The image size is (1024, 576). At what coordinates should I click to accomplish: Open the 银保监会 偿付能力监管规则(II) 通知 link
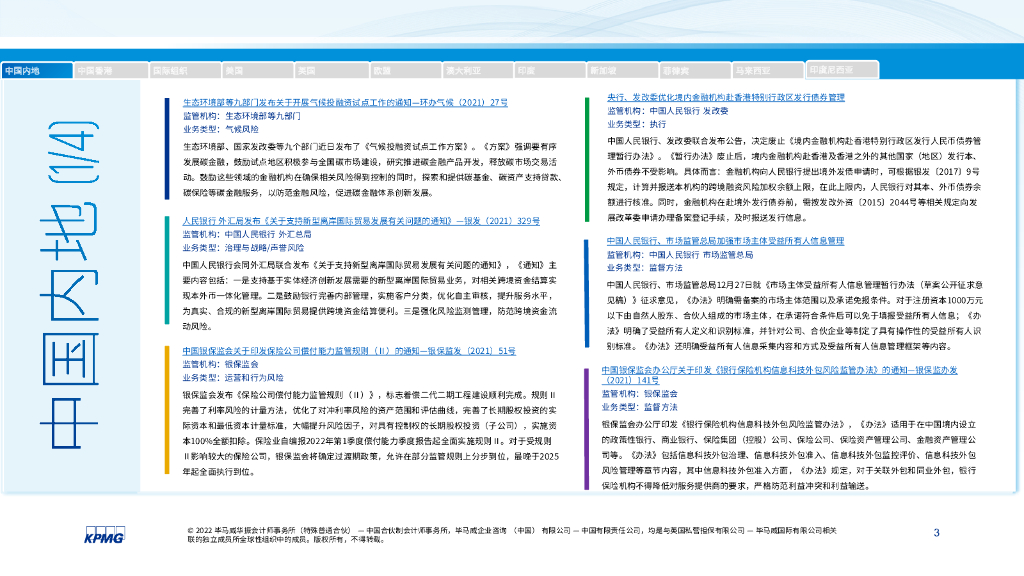(x=349, y=351)
